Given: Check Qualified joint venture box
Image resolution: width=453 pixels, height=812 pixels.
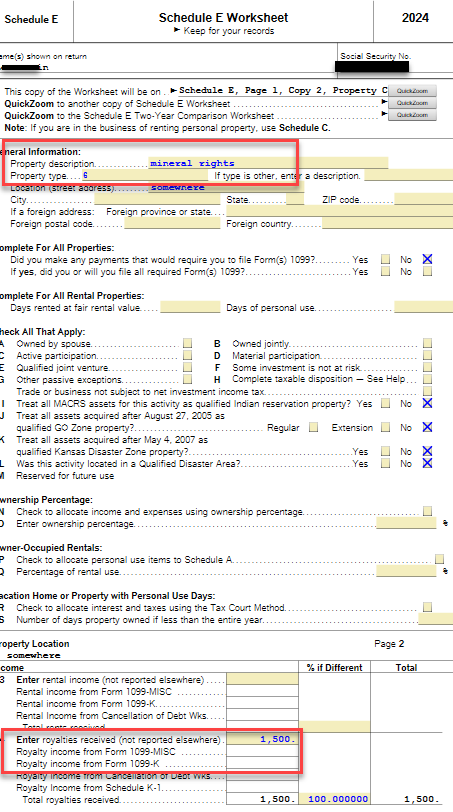Looking at the screenshot, I should [x=187, y=368].
